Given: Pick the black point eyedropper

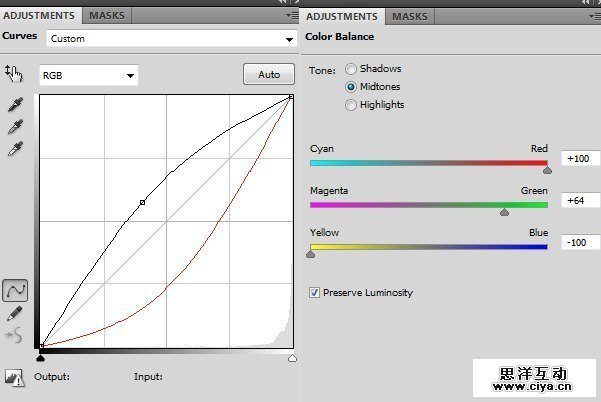Looking at the screenshot, I should point(14,105).
